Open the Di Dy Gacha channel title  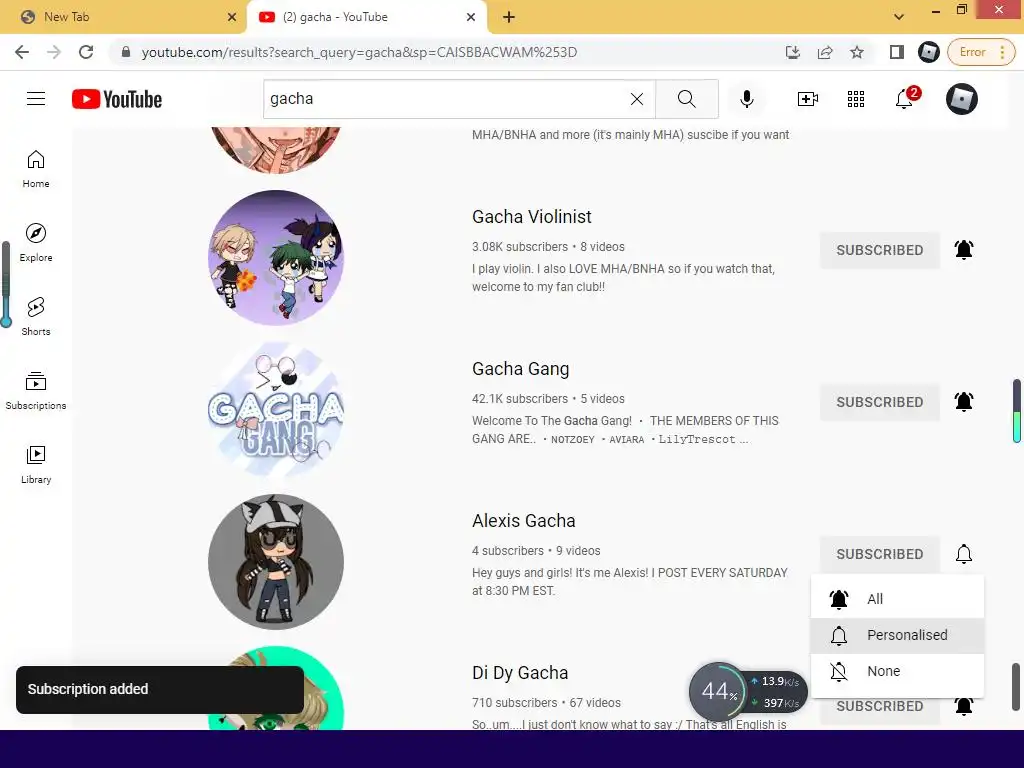click(x=520, y=673)
